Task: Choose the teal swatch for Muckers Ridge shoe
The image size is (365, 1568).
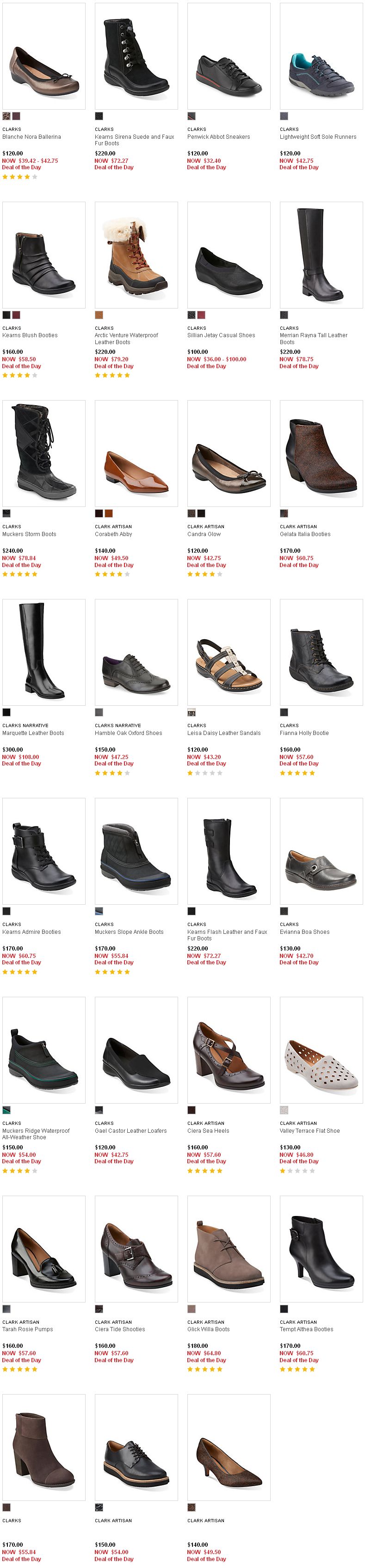Action: [x=6, y=1110]
